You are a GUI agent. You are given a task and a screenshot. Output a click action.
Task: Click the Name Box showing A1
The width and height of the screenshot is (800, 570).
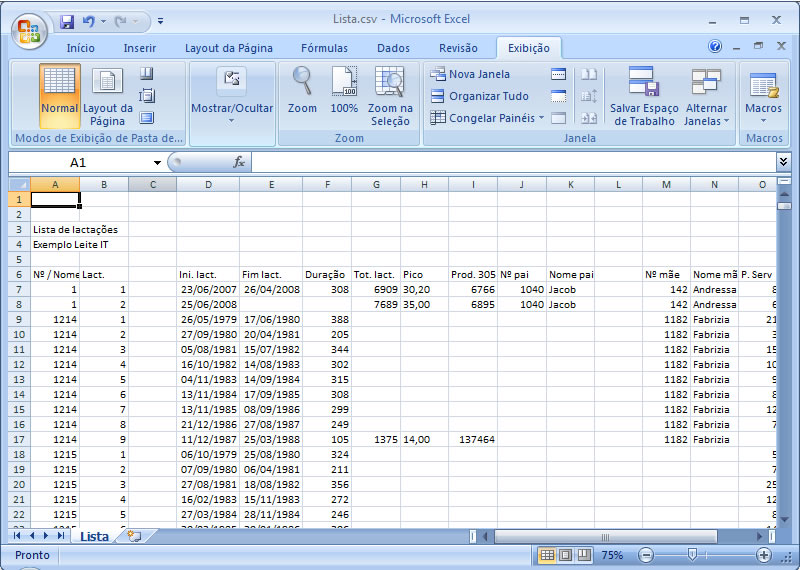[x=80, y=163]
